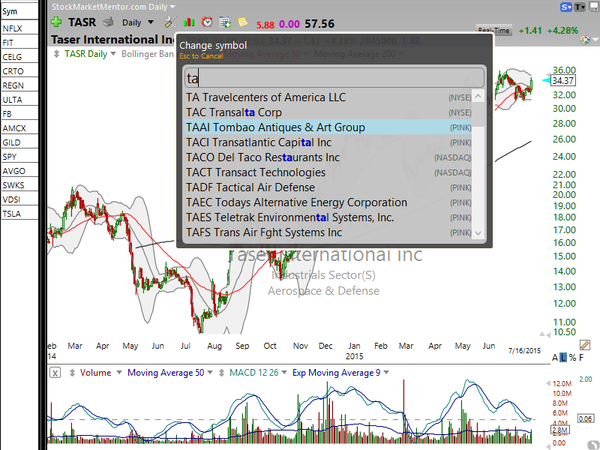Select FB in the watchlist
The width and height of the screenshot is (600, 450).
(19, 114)
